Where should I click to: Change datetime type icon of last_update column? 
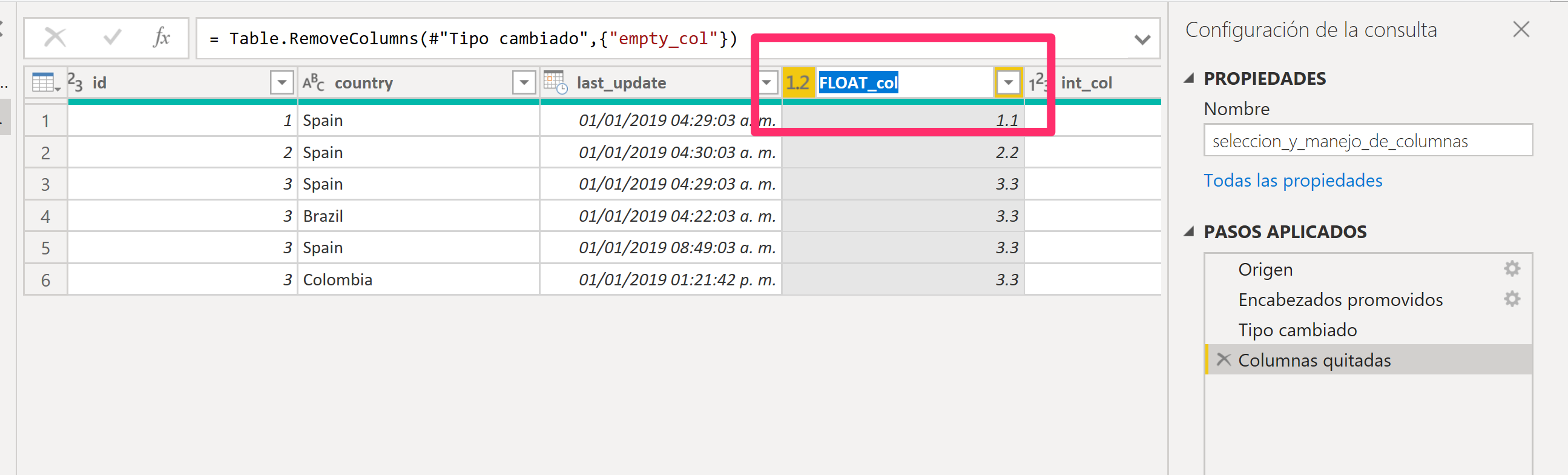click(555, 82)
